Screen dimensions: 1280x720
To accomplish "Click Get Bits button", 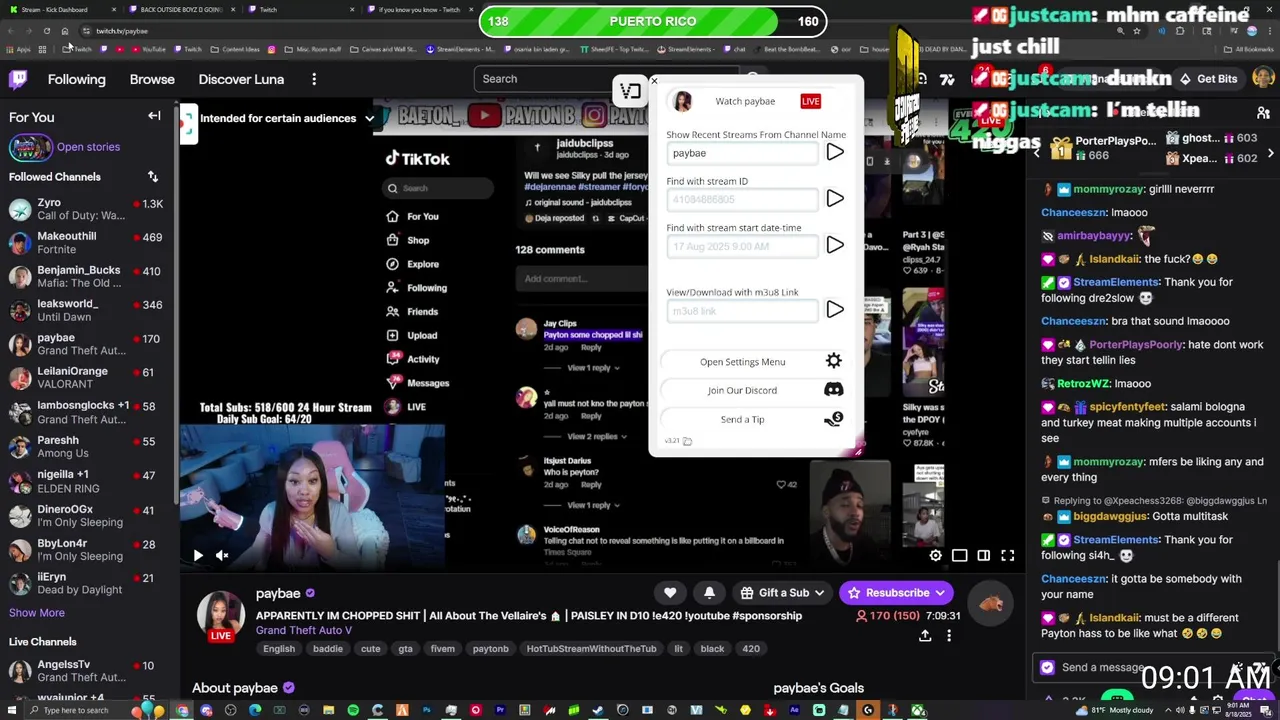I will pos(1208,79).
